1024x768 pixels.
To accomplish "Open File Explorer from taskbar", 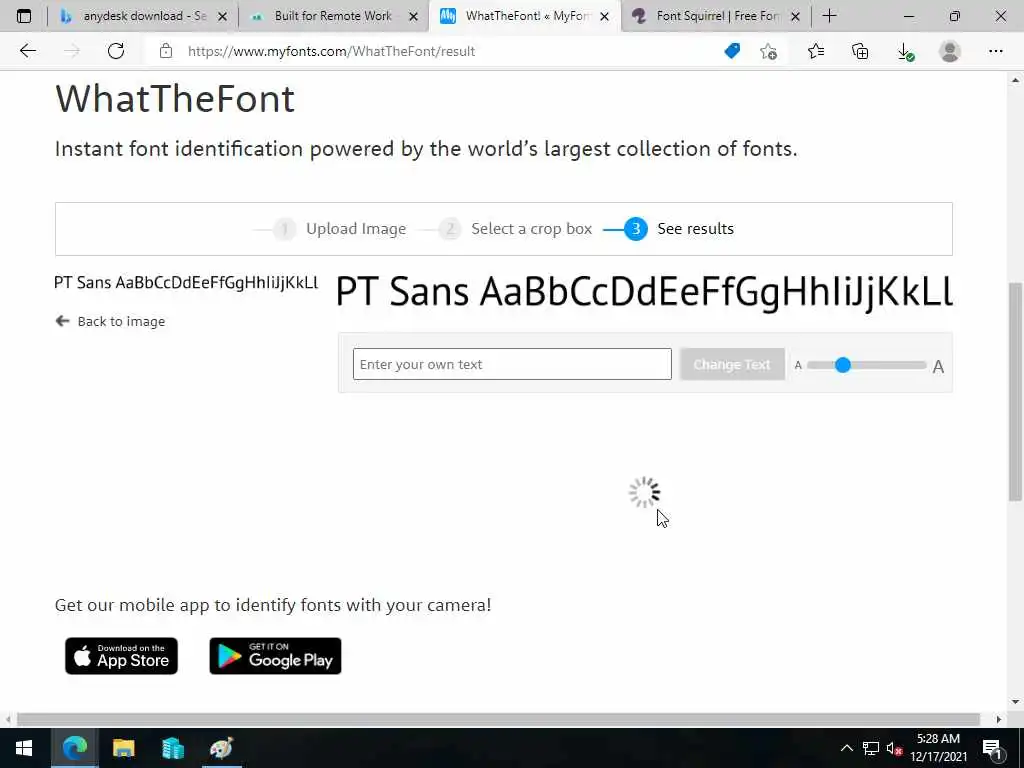I will pos(123,748).
